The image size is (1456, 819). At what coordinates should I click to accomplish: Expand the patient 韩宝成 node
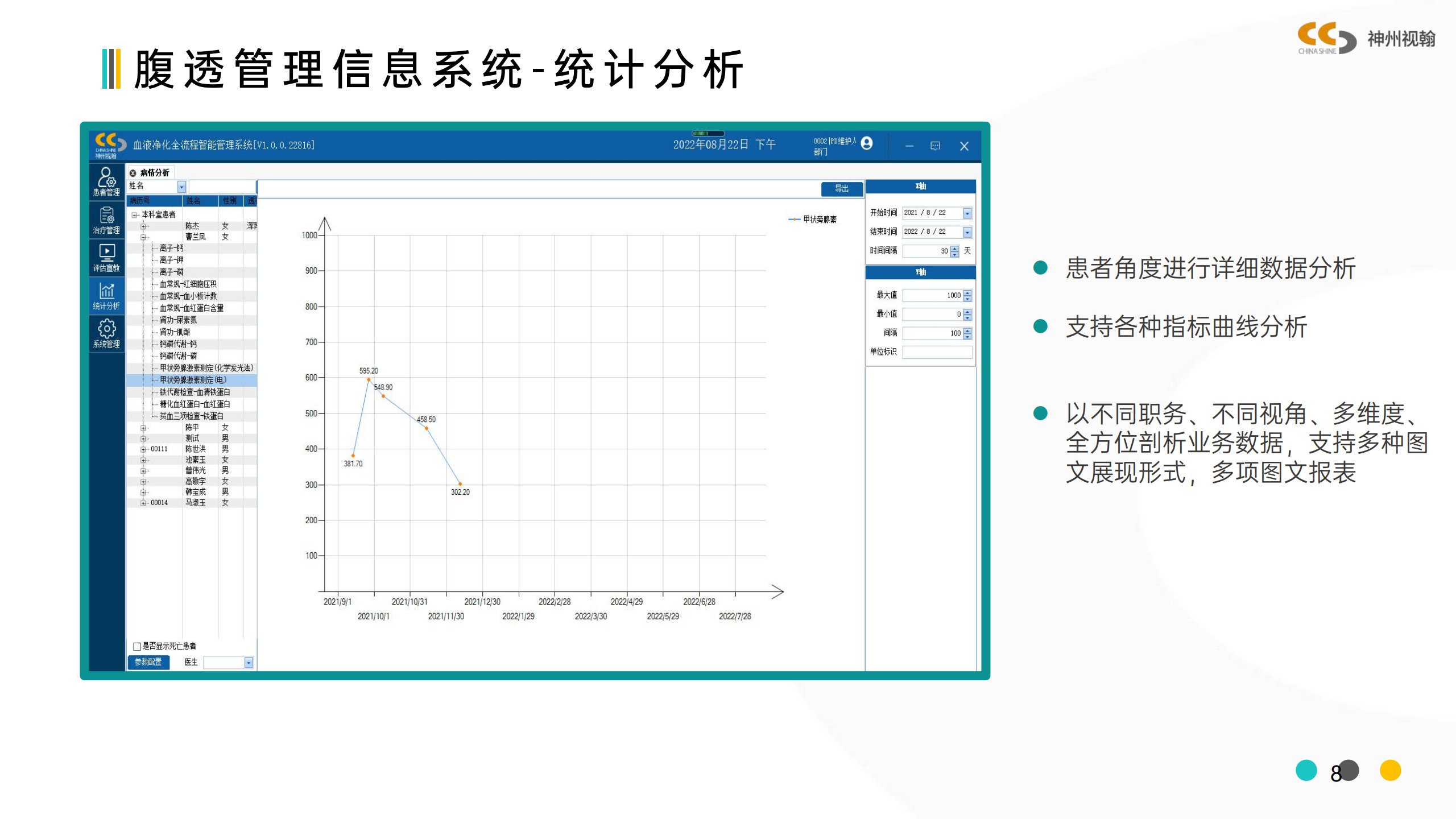click(144, 493)
